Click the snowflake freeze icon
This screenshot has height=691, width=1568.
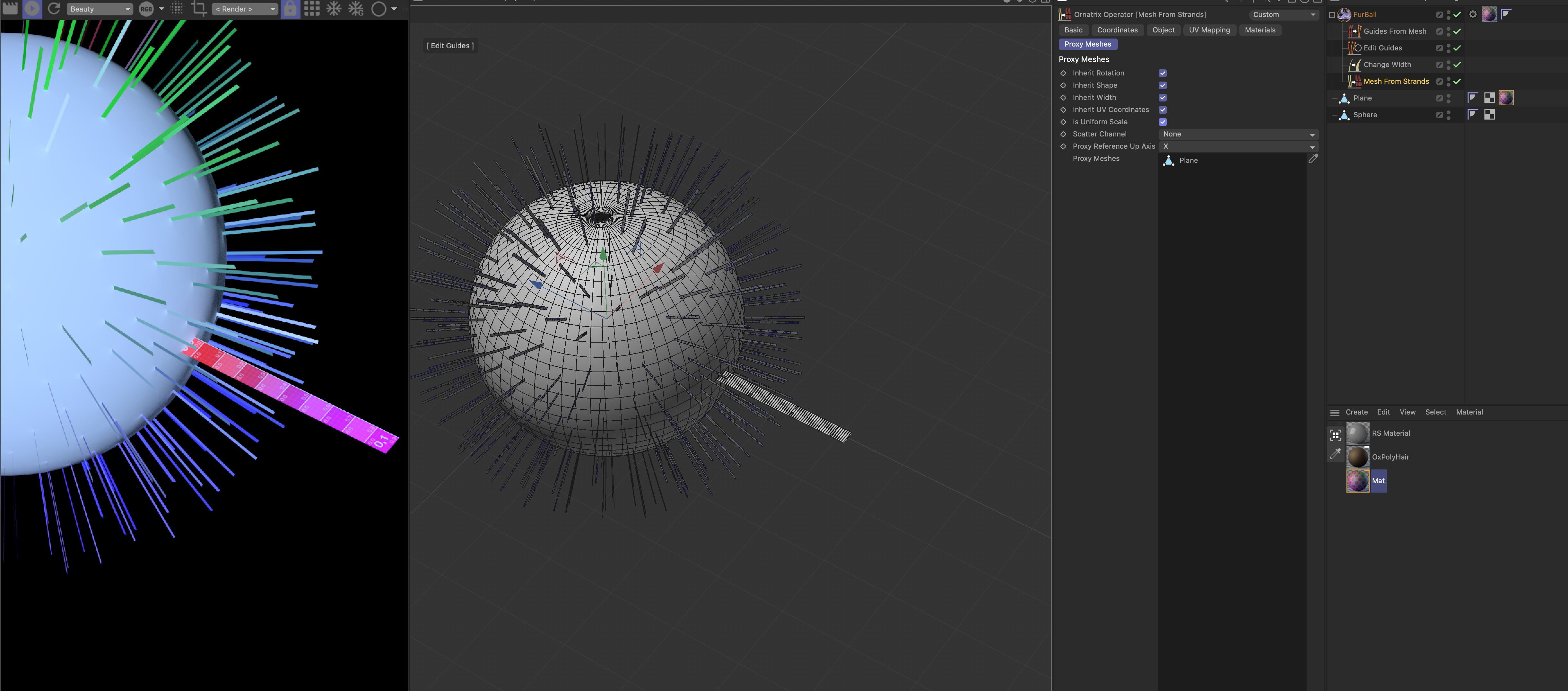tap(334, 9)
